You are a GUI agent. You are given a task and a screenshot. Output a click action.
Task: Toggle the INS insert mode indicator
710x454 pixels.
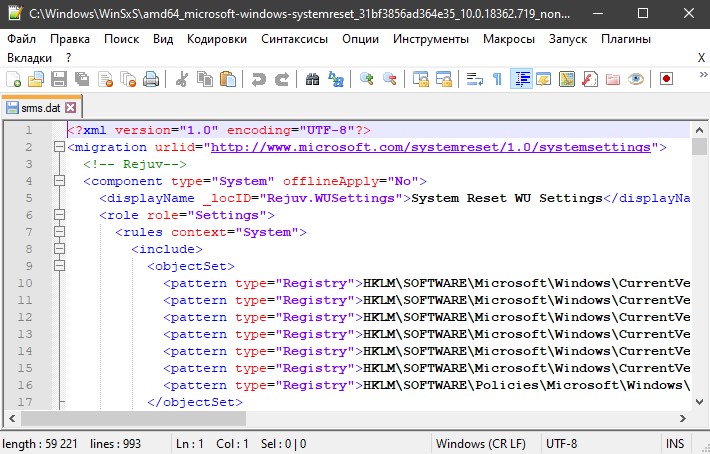coord(675,444)
